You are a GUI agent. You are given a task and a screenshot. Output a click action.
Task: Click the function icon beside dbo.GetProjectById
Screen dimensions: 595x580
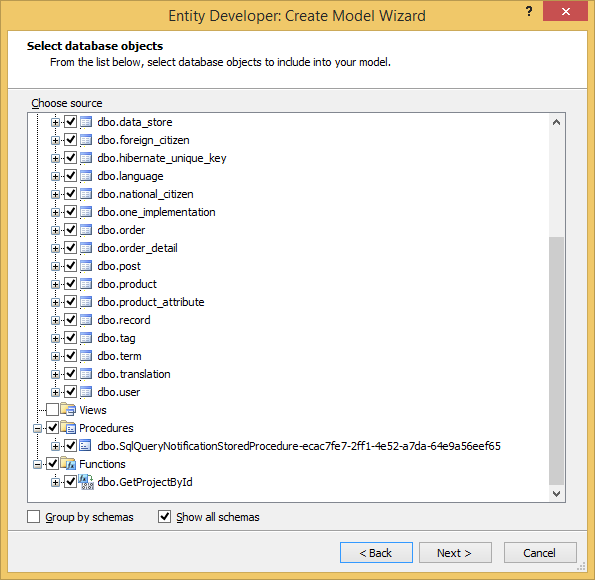86,482
